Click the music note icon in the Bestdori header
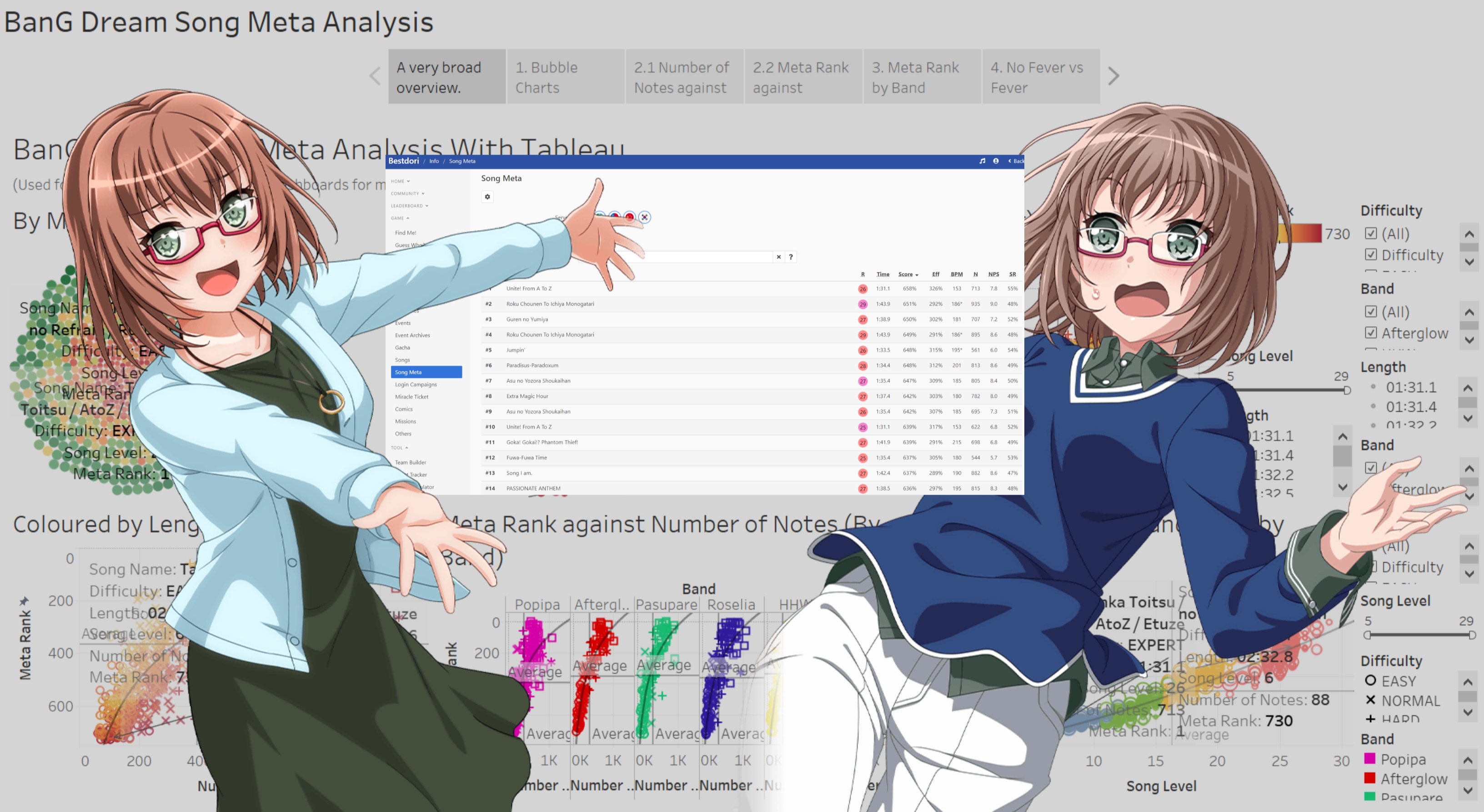 [x=982, y=161]
